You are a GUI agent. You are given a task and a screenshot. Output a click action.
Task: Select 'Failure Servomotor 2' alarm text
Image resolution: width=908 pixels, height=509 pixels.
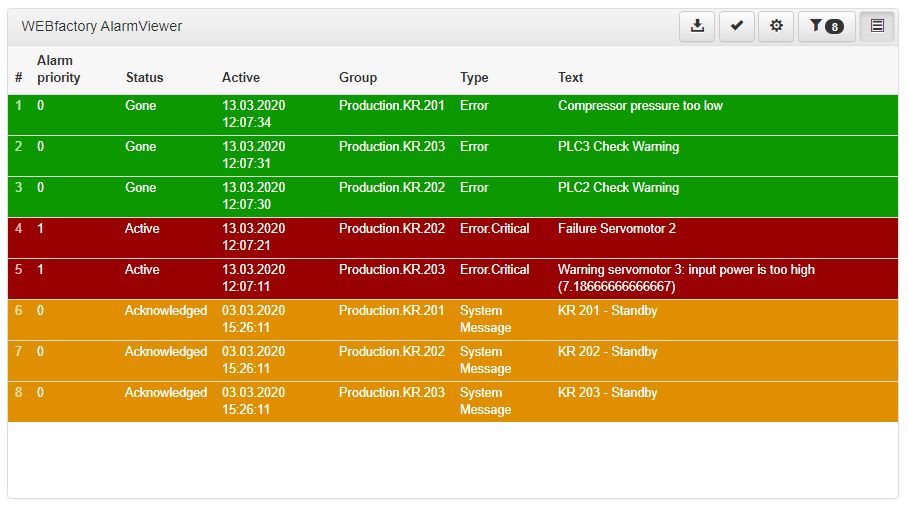click(617, 228)
